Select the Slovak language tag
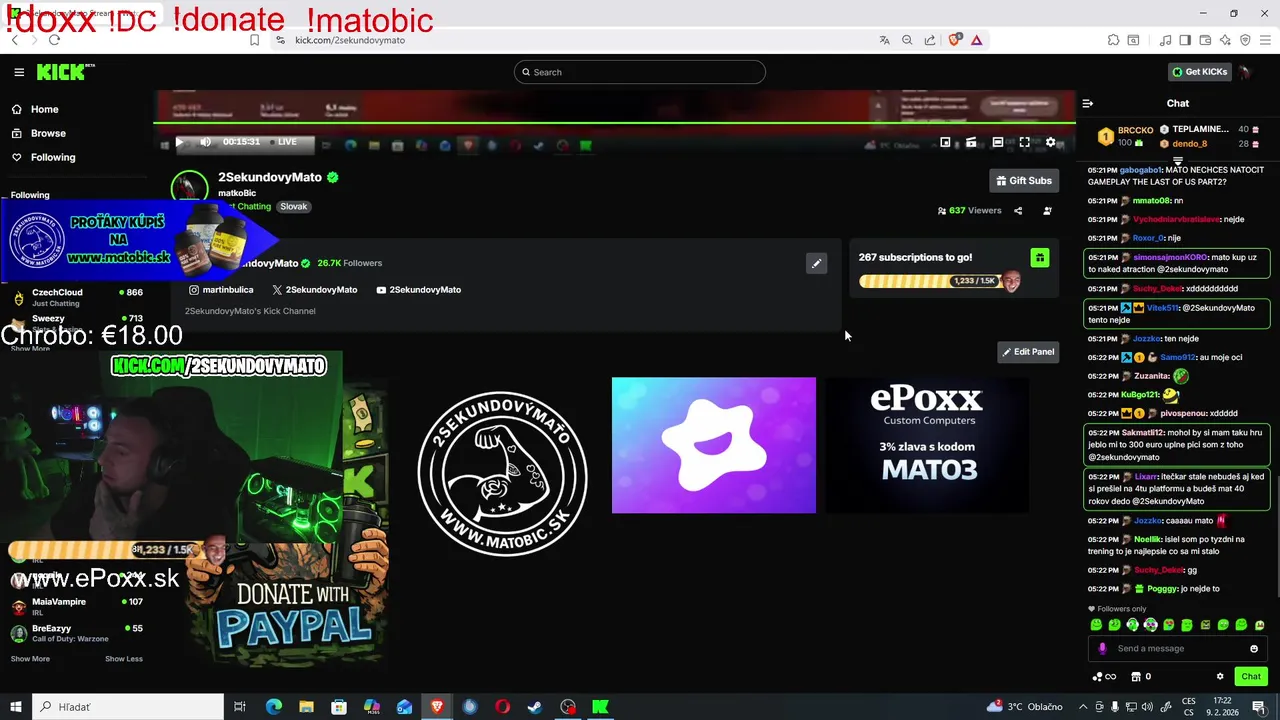1280x720 pixels. pyautogui.click(x=293, y=206)
